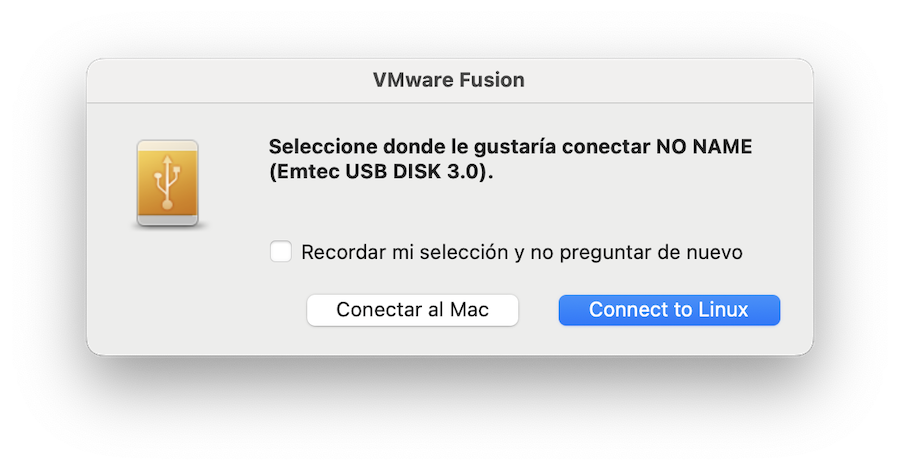Click the word Mac on the white button
The height and width of the screenshot is (470, 900).
[469, 310]
